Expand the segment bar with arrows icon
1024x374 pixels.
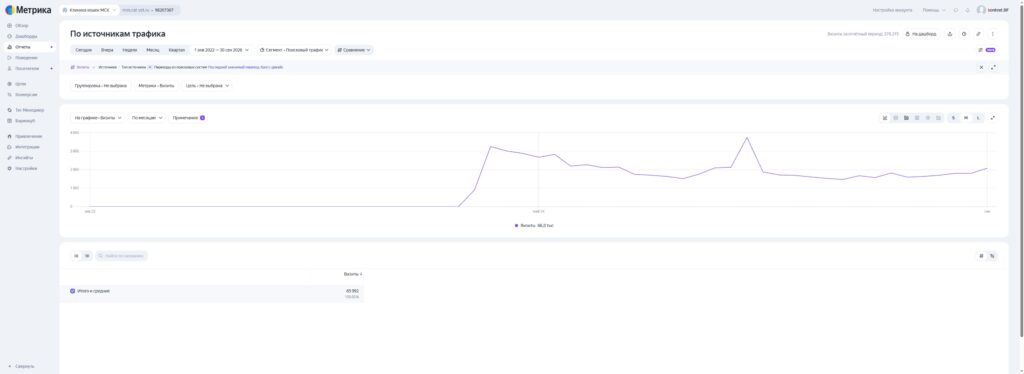pyautogui.click(x=993, y=67)
